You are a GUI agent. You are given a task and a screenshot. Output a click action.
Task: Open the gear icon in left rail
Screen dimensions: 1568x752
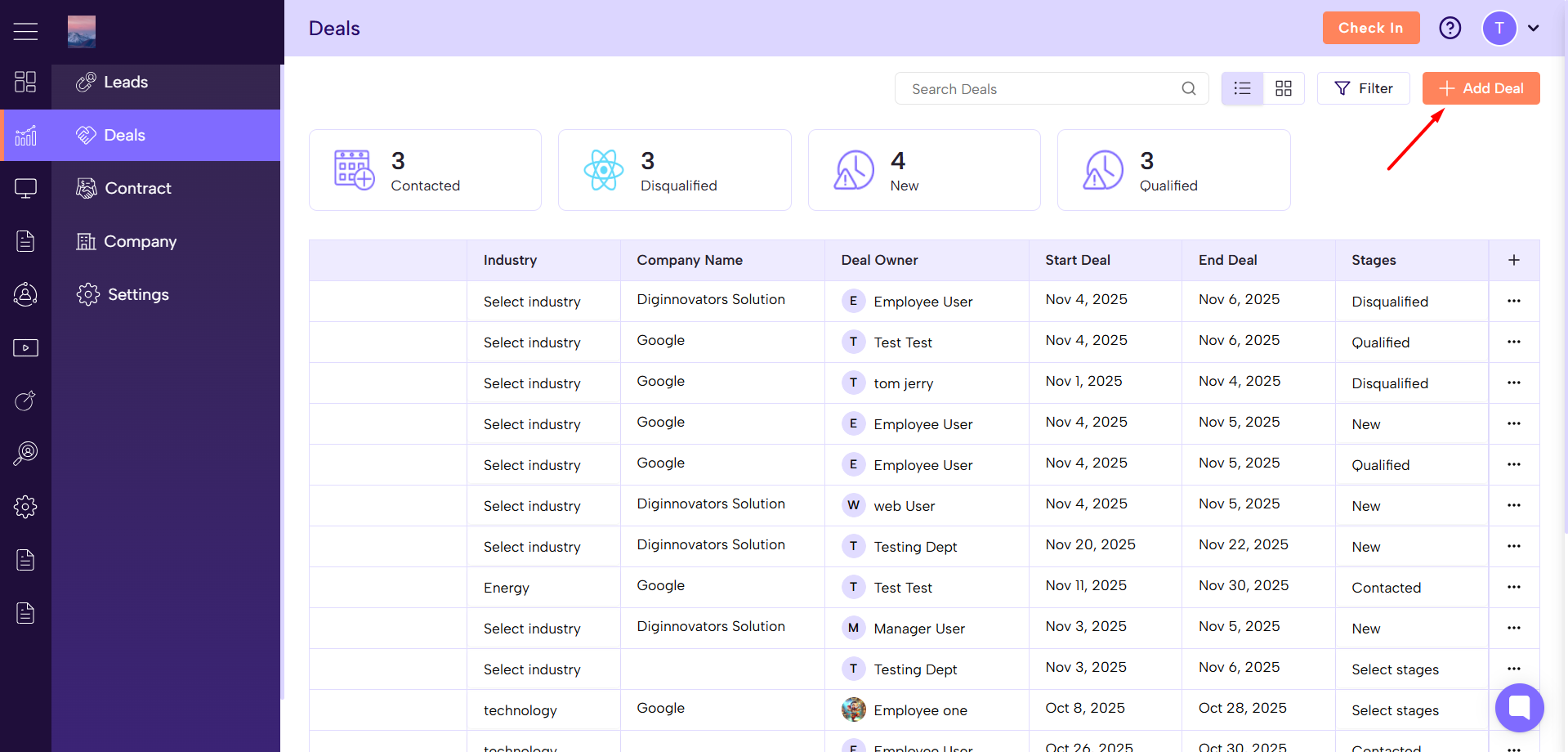[x=25, y=507]
